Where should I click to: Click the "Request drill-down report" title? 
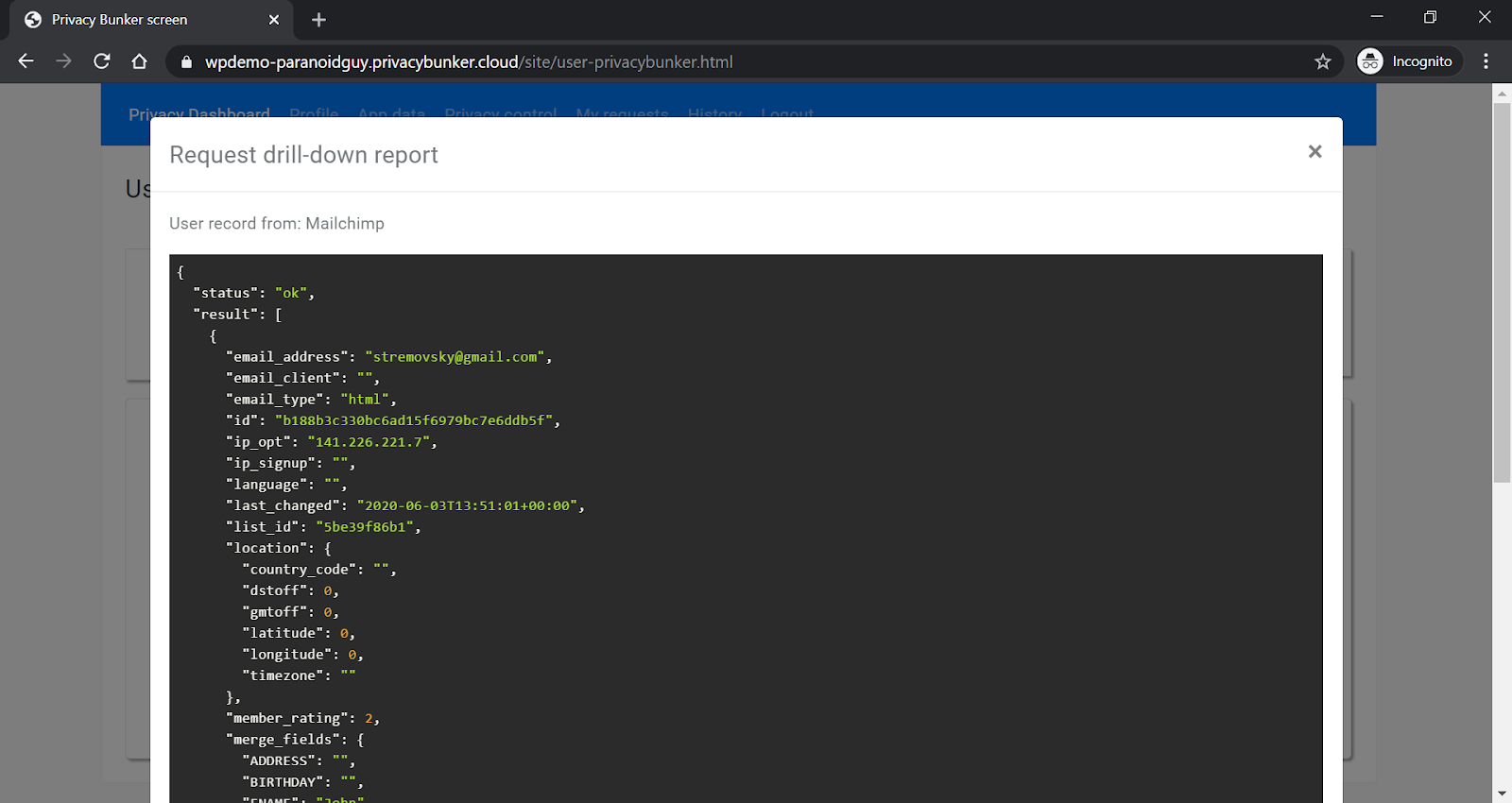point(303,155)
